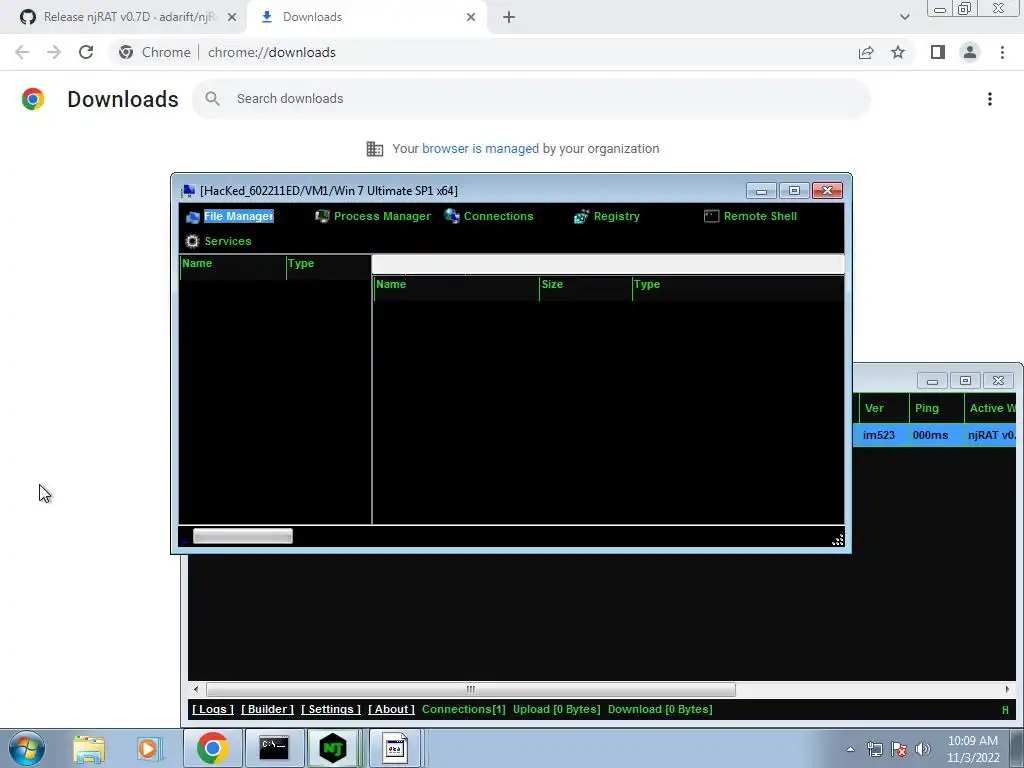This screenshot has width=1024, height=768.
Task: Open the Builder link in njRAT
Action: tap(267, 709)
